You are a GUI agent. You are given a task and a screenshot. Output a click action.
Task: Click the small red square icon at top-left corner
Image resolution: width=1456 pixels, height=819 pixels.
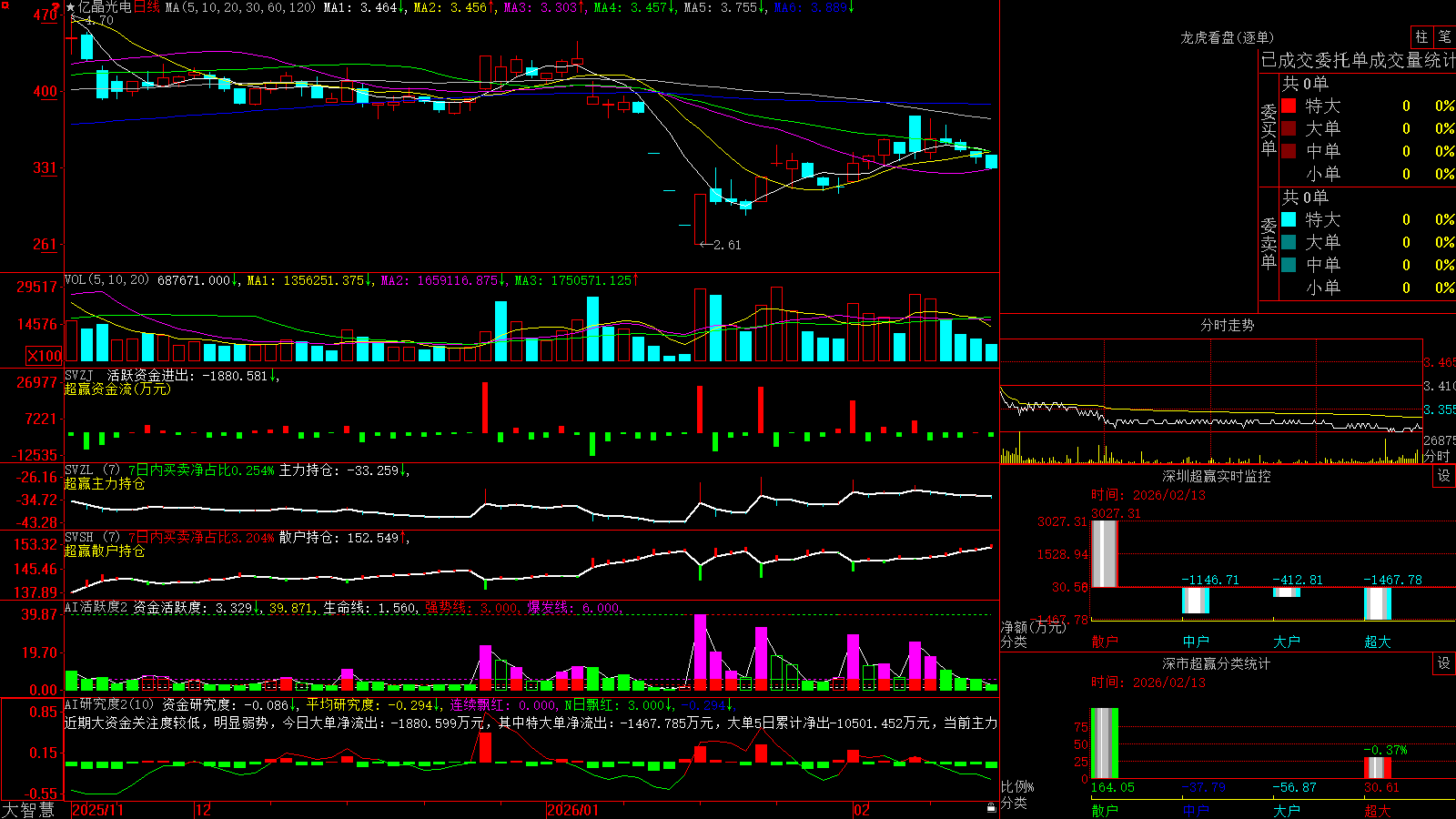tap(5, 5)
